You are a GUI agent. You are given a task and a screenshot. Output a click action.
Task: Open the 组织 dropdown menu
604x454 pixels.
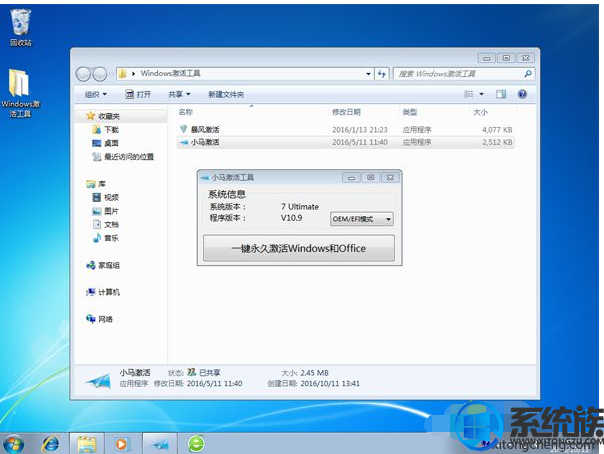pos(96,94)
